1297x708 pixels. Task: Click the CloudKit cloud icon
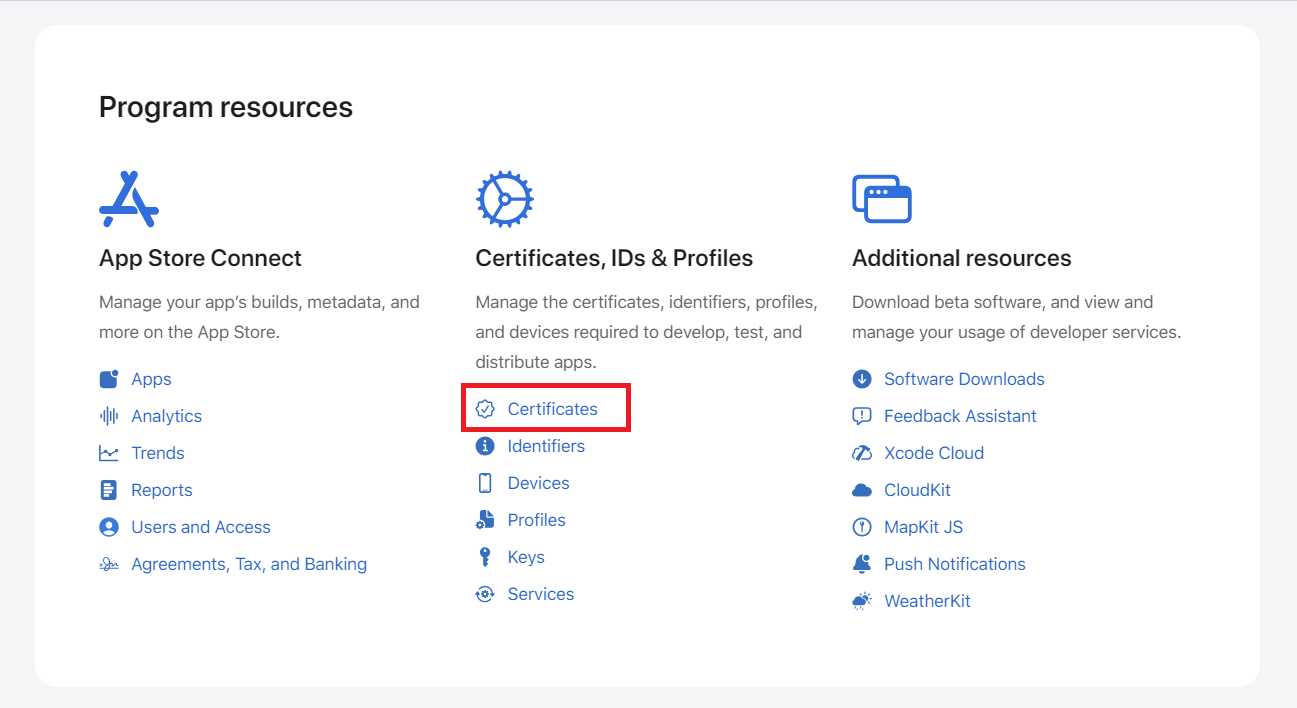coord(862,490)
